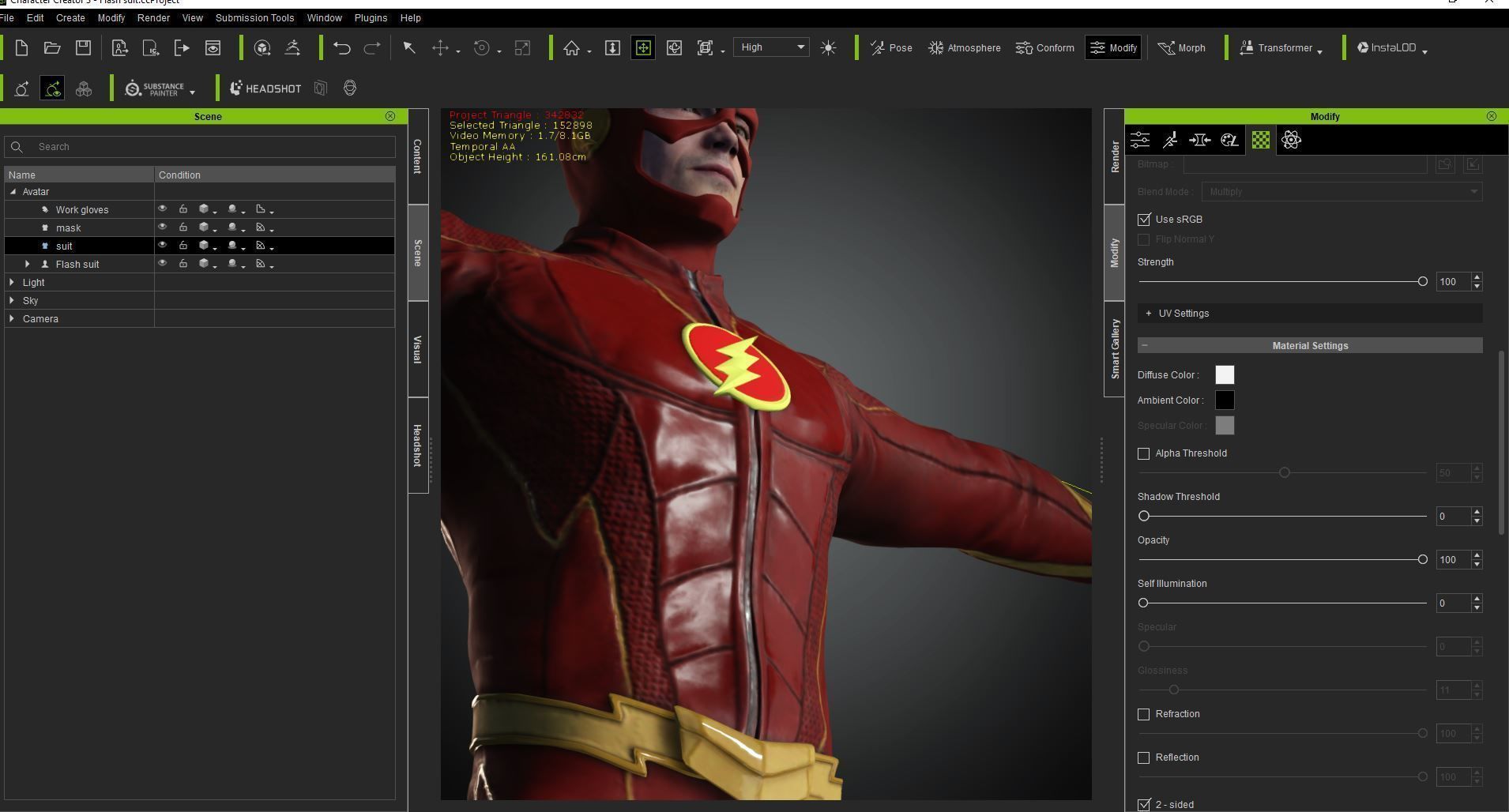This screenshot has height=812, width=1509.
Task: Open the Substance Painter integration
Action: (155, 88)
